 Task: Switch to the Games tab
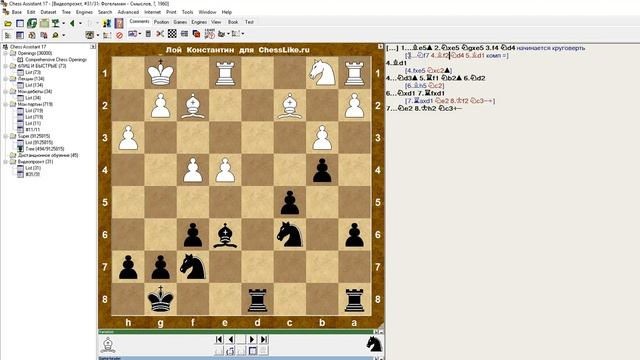pyautogui.click(x=180, y=22)
